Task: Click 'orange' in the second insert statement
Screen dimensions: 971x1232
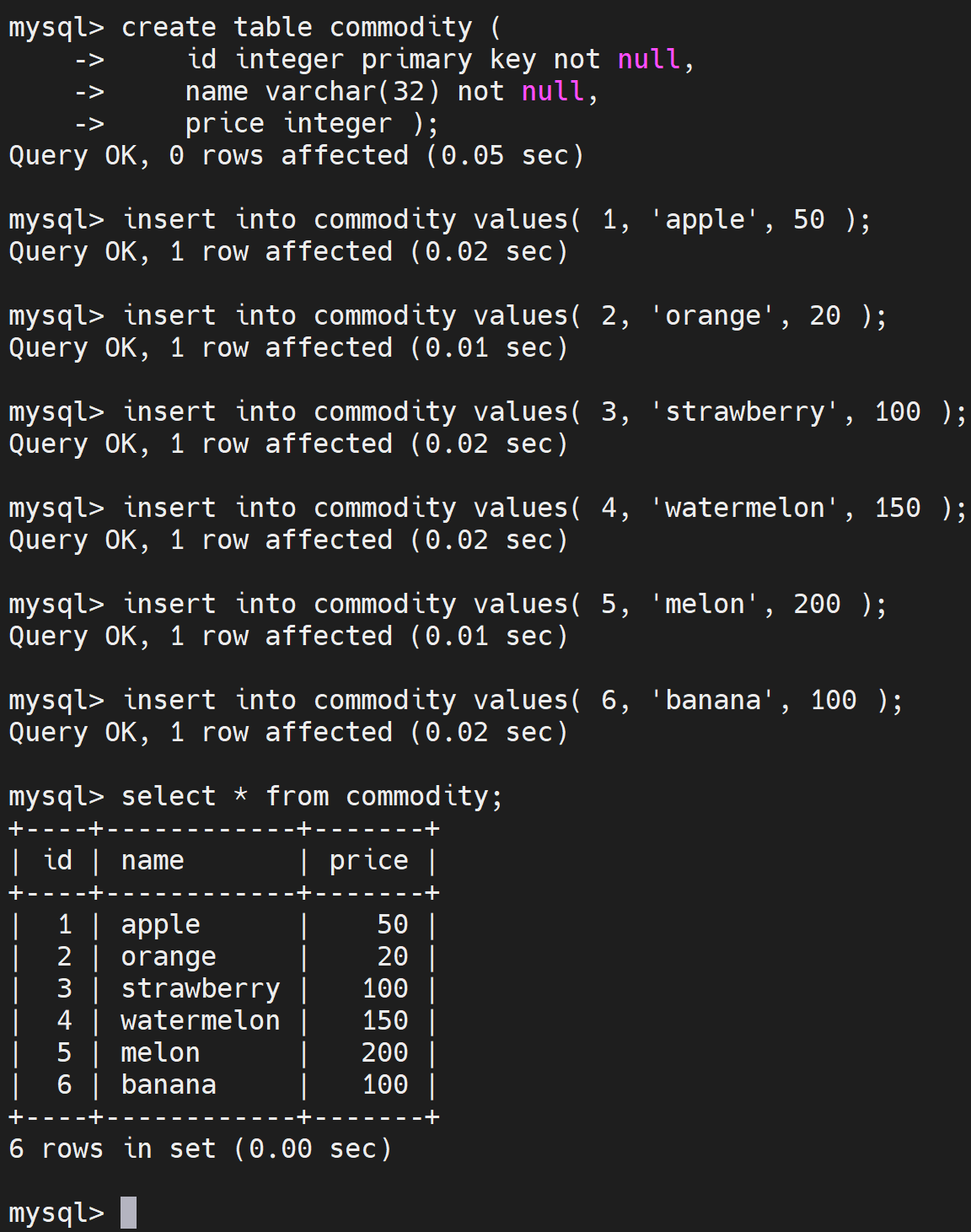Action: pyautogui.click(x=713, y=316)
